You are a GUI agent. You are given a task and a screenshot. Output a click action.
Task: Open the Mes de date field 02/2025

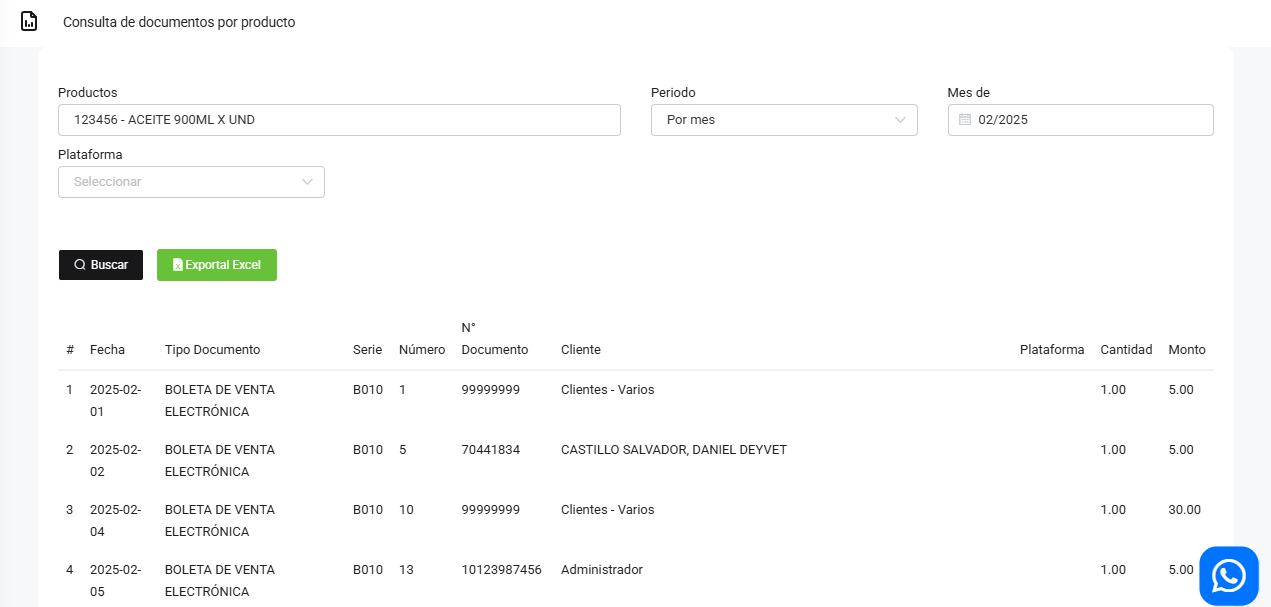(x=1080, y=120)
